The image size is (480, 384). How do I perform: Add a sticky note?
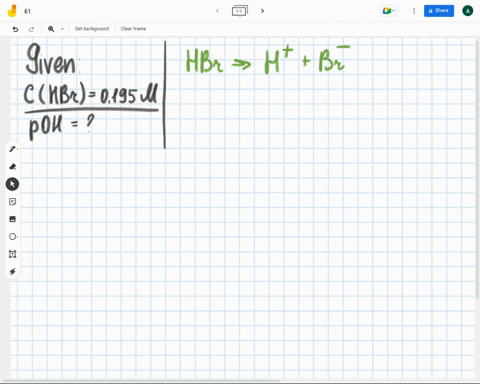13,202
